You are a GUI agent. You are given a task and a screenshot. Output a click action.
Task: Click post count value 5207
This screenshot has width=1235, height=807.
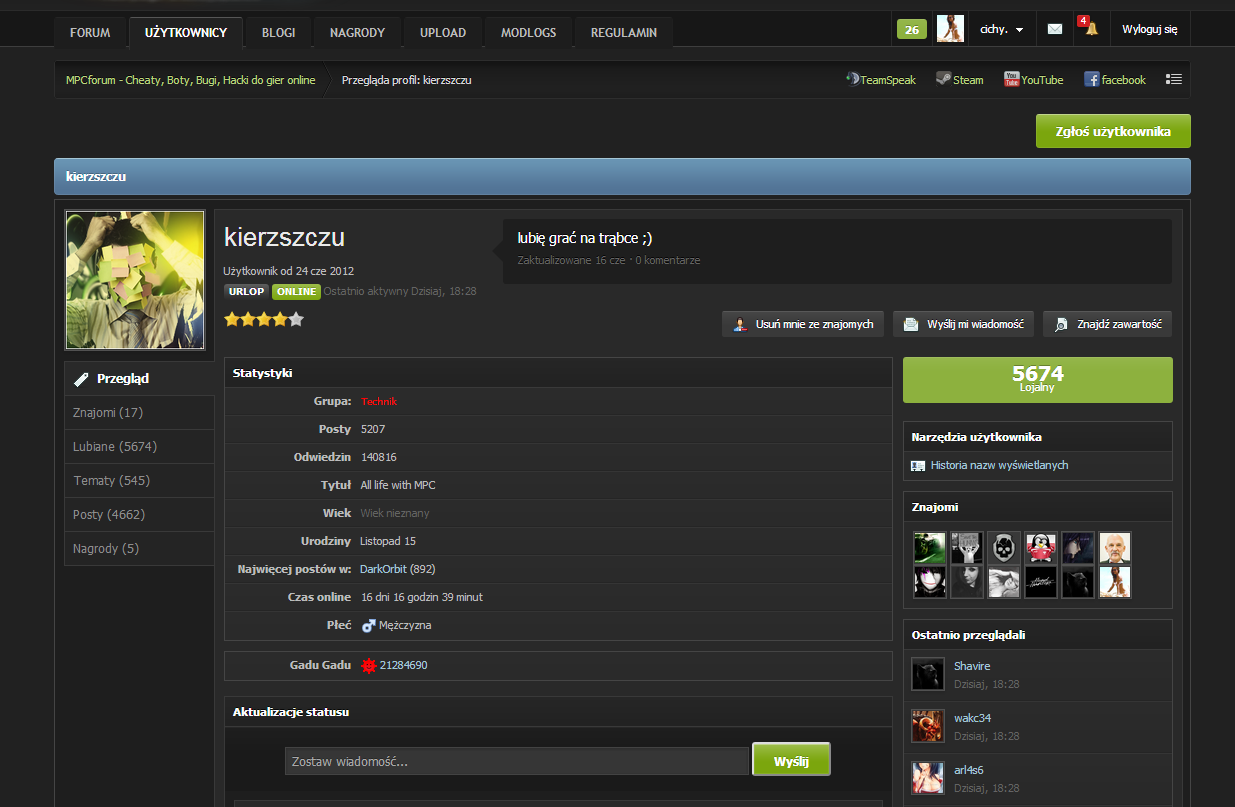373,429
